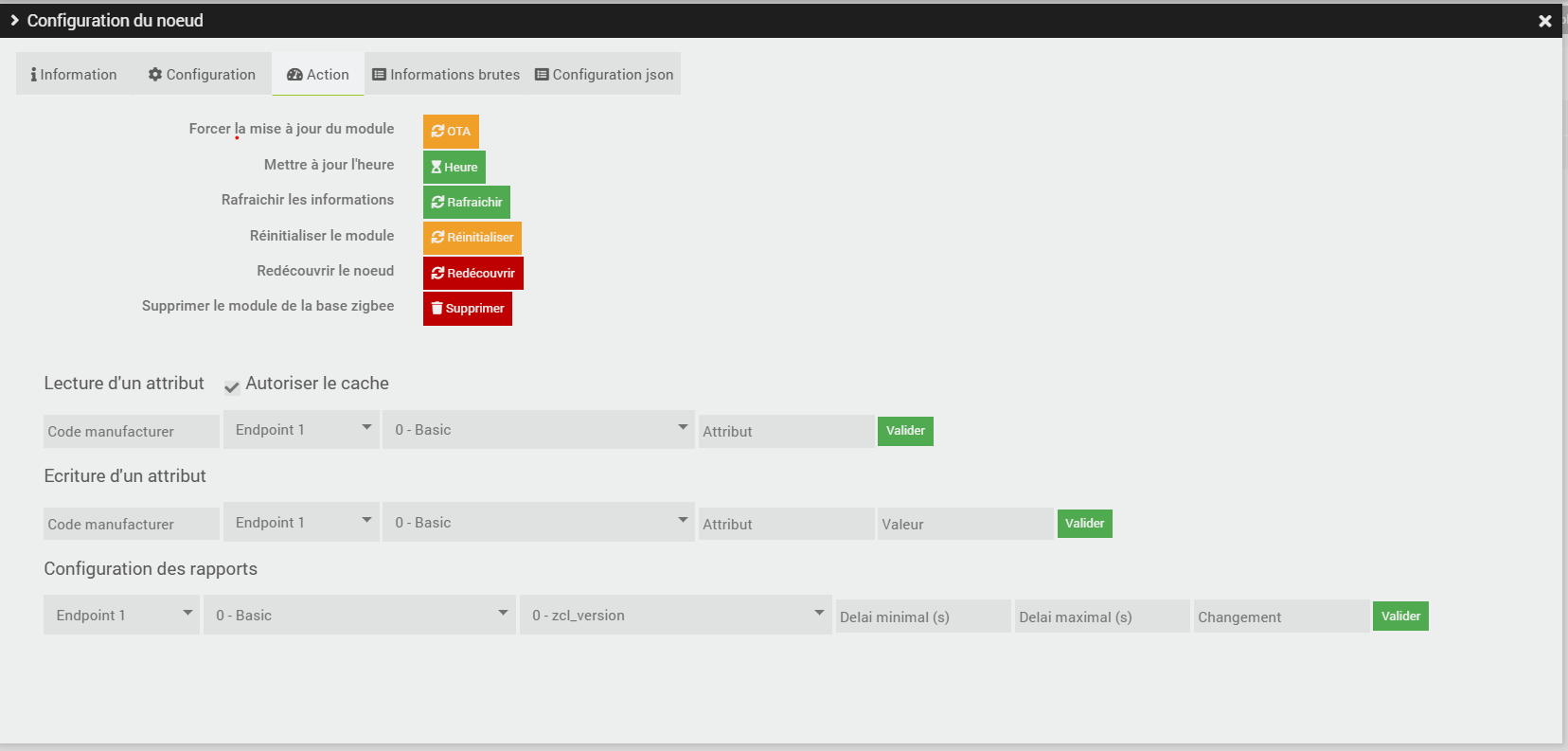The image size is (1568, 751).
Task: Click the Heure time update button
Action: (x=454, y=168)
